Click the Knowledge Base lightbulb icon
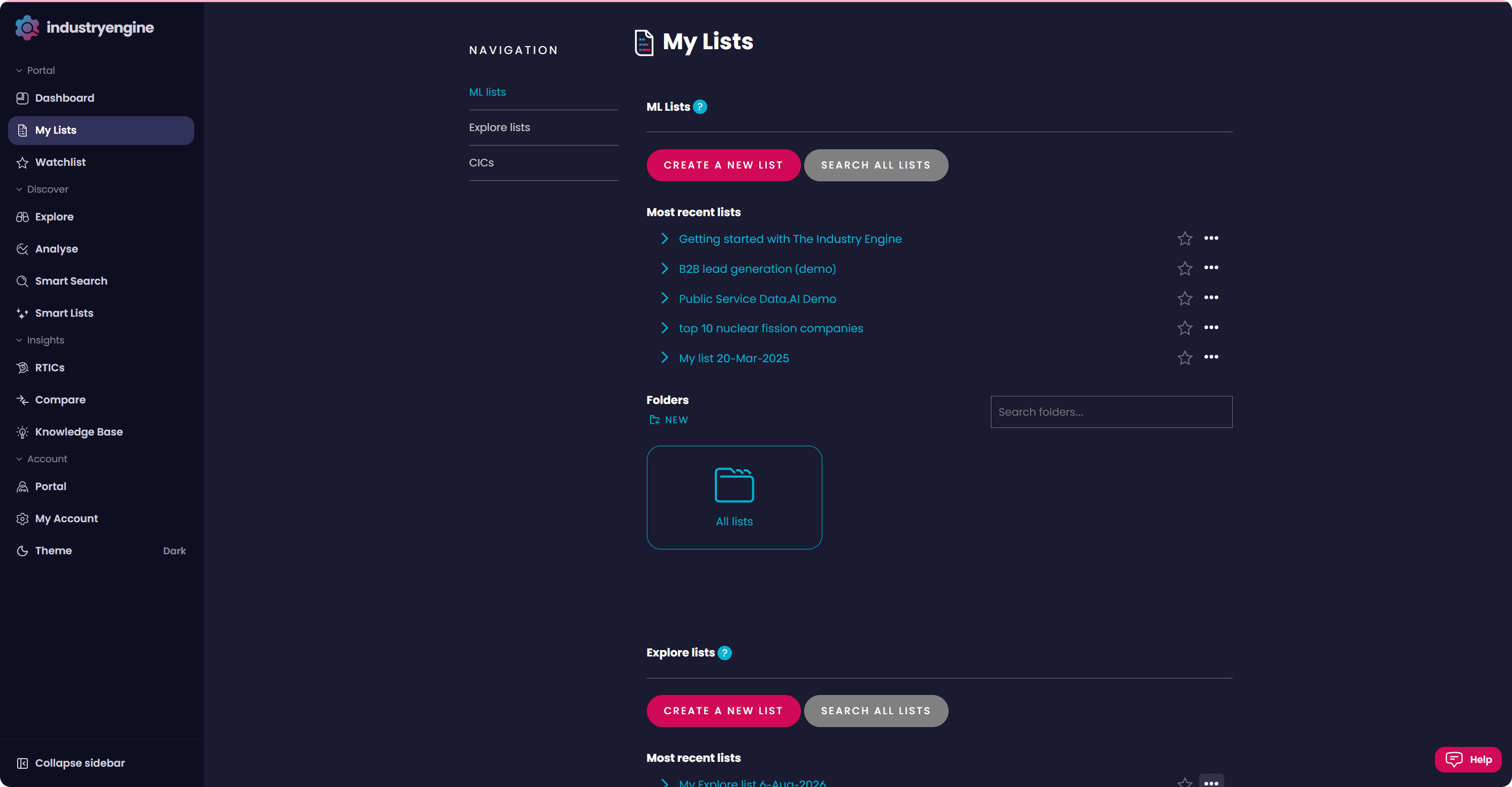 point(22,432)
